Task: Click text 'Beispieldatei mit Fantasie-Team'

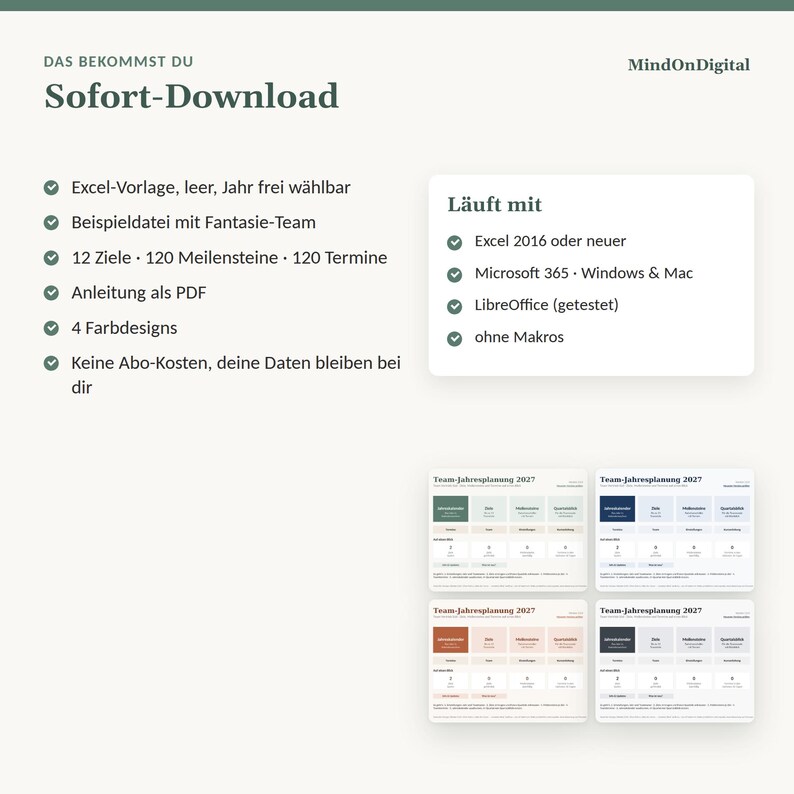Action: [193, 222]
